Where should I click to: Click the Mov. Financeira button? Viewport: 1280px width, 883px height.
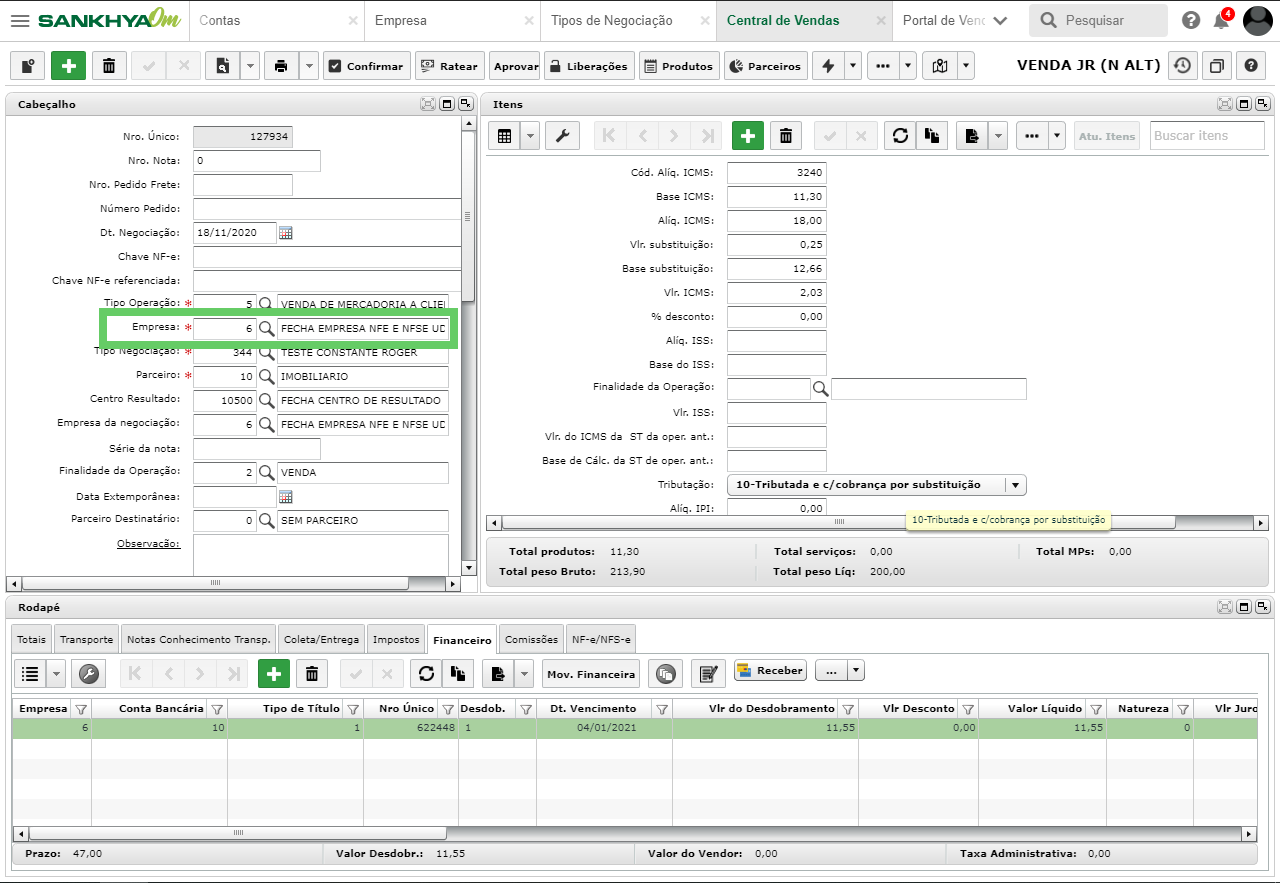tap(591, 674)
